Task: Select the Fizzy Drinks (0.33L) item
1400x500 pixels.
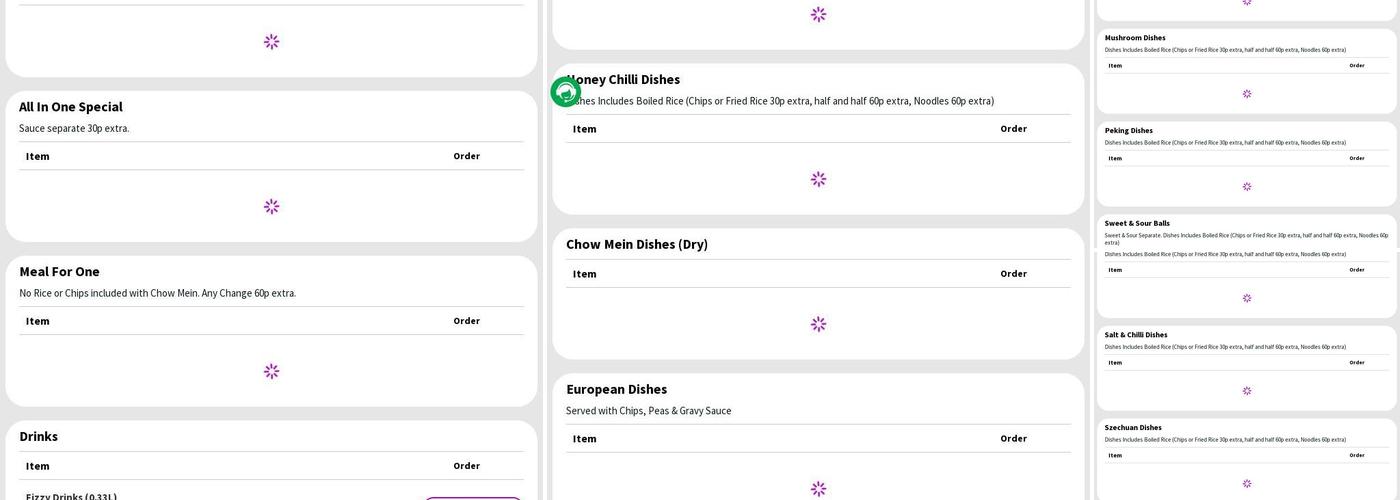Action: coord(71,496)
